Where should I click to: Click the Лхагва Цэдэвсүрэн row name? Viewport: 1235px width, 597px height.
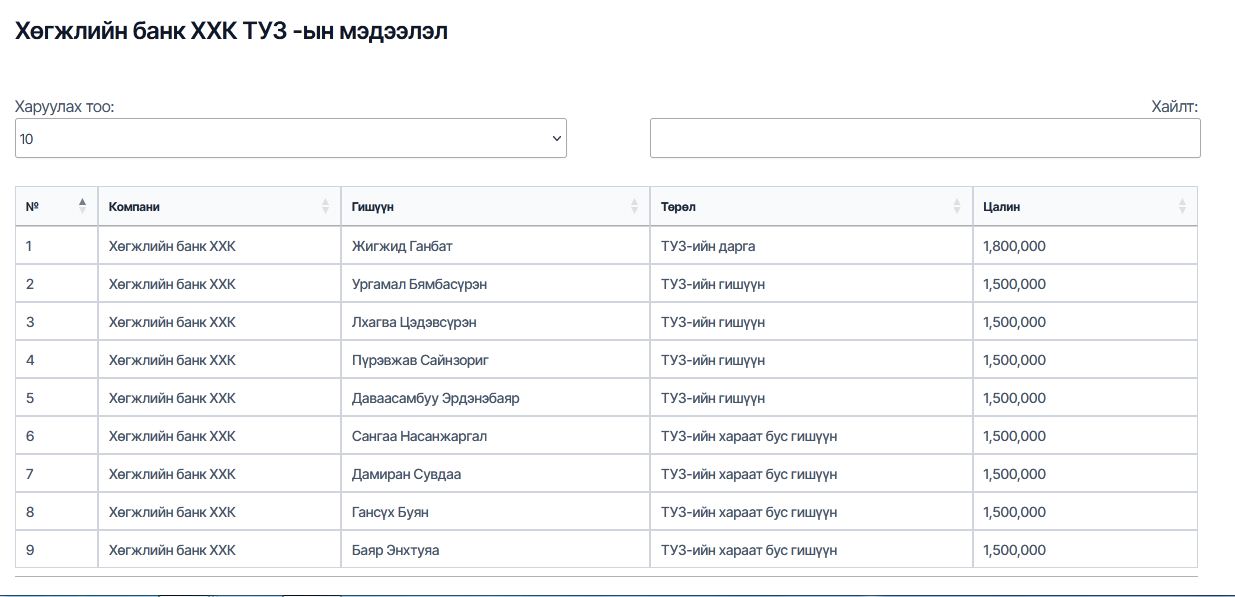414,322
